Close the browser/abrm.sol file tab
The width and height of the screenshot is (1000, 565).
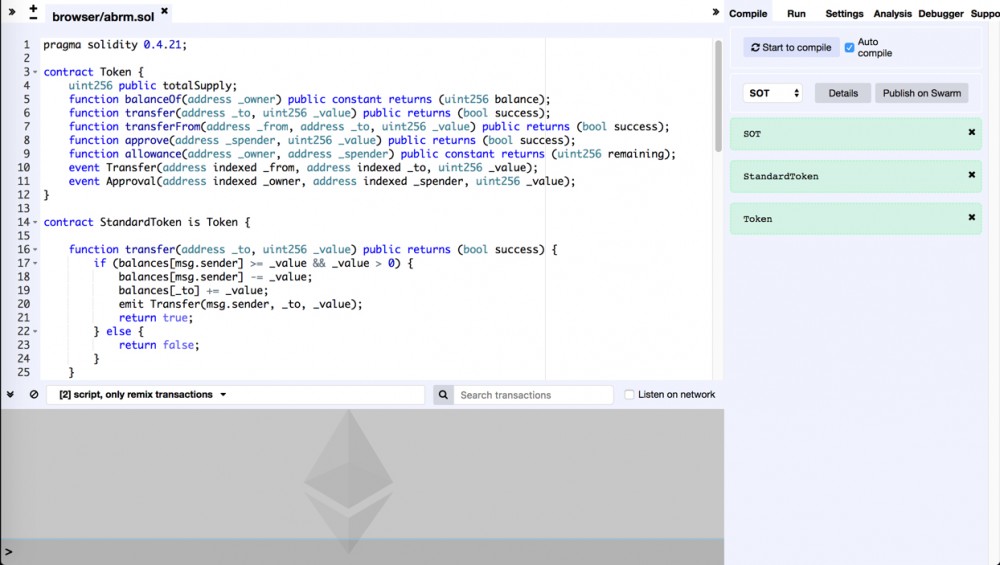pos(165,11)
